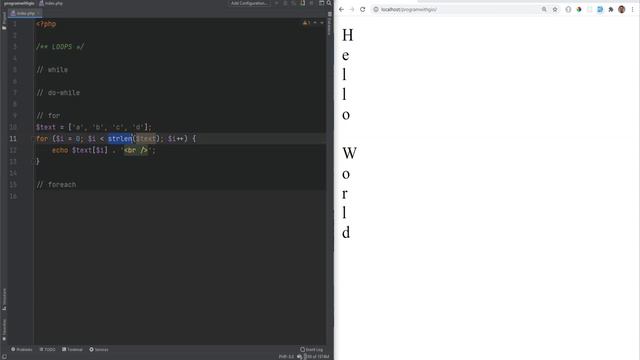Bookmark this page with star icon

[x=555, y=9]
